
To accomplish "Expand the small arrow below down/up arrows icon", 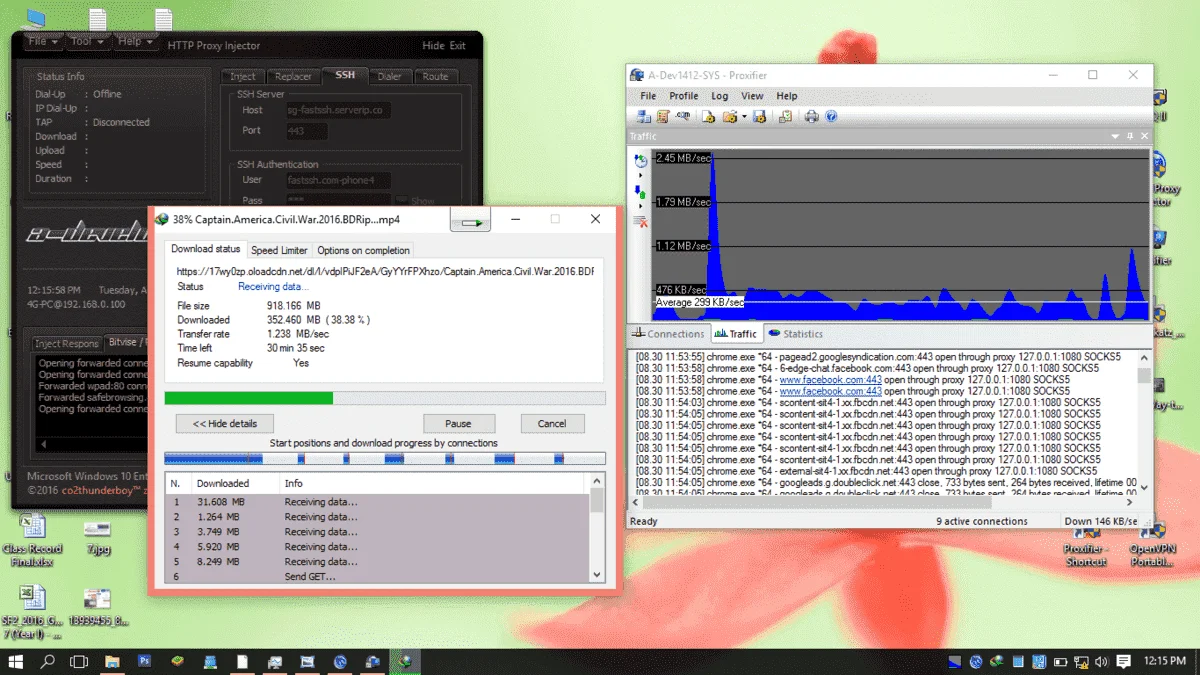I will pos(641,206).
